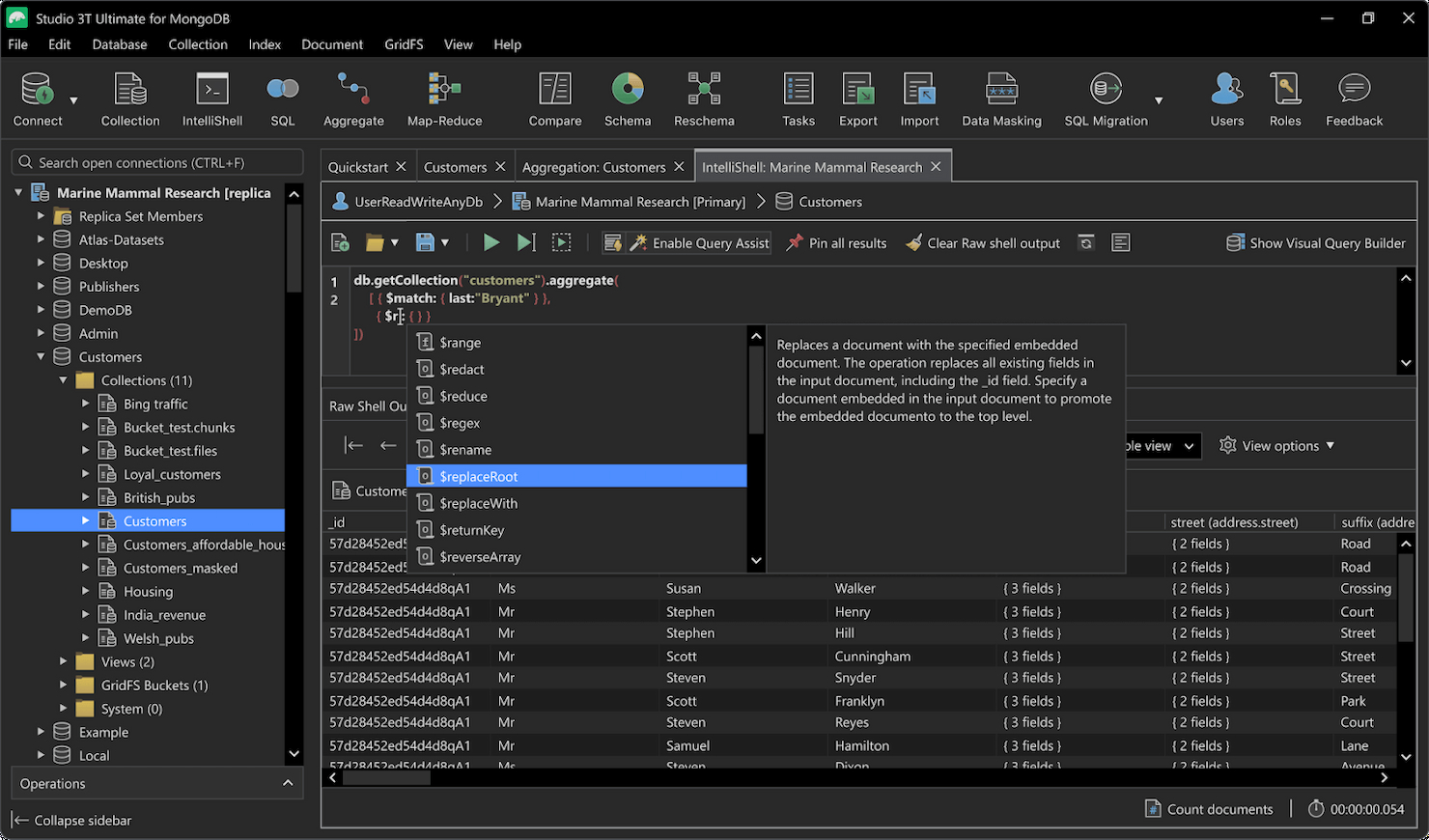Click Clear Raw shell output
Viewport: 1429px width, 840px height.
tap(982, 242)
